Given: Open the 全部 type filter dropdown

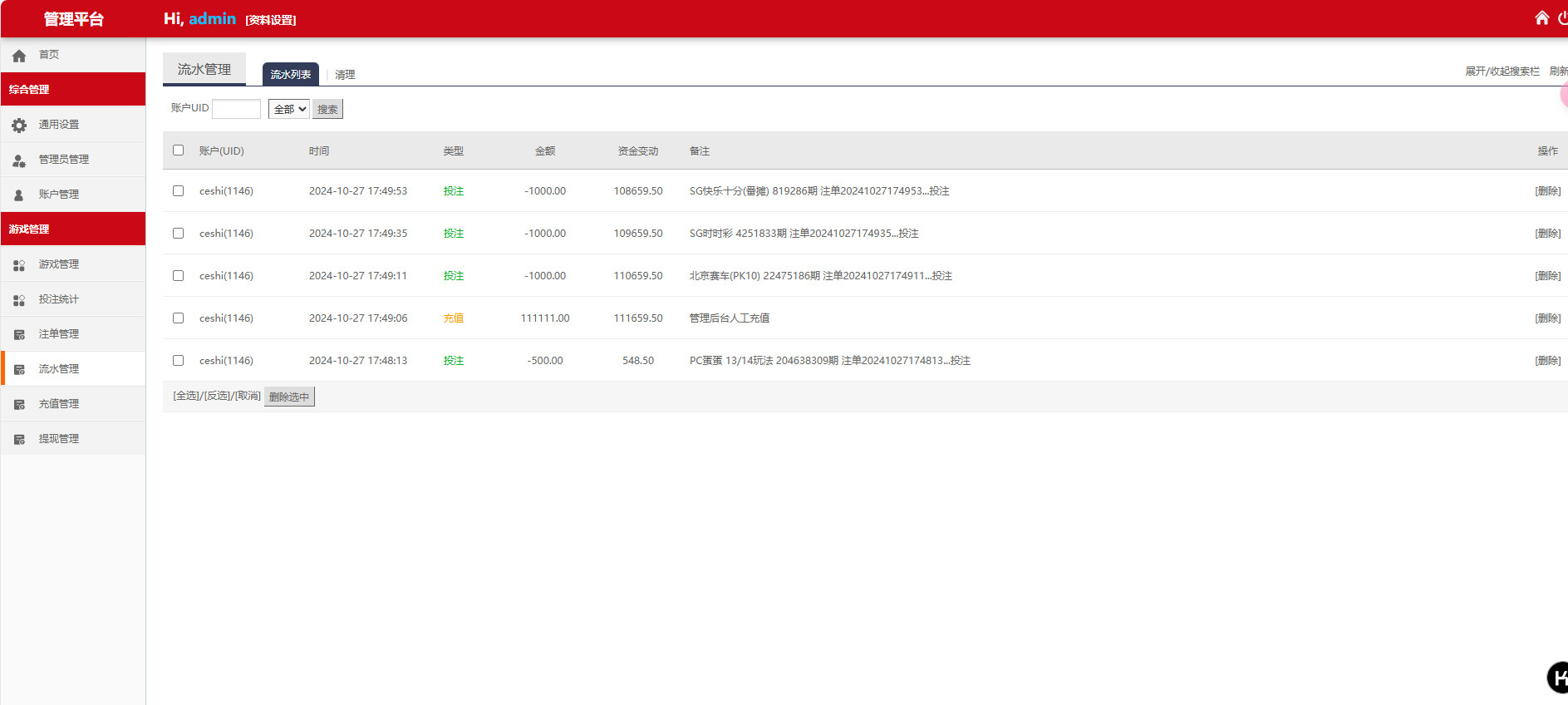Looking at the screenshot, I should click(x=288, y=109).
